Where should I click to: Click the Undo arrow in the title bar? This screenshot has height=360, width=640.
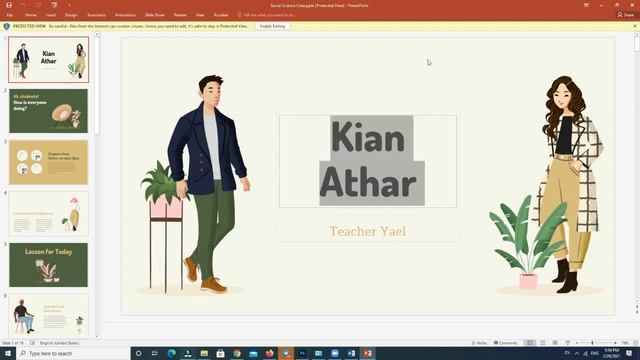click(x=23, y=5)
